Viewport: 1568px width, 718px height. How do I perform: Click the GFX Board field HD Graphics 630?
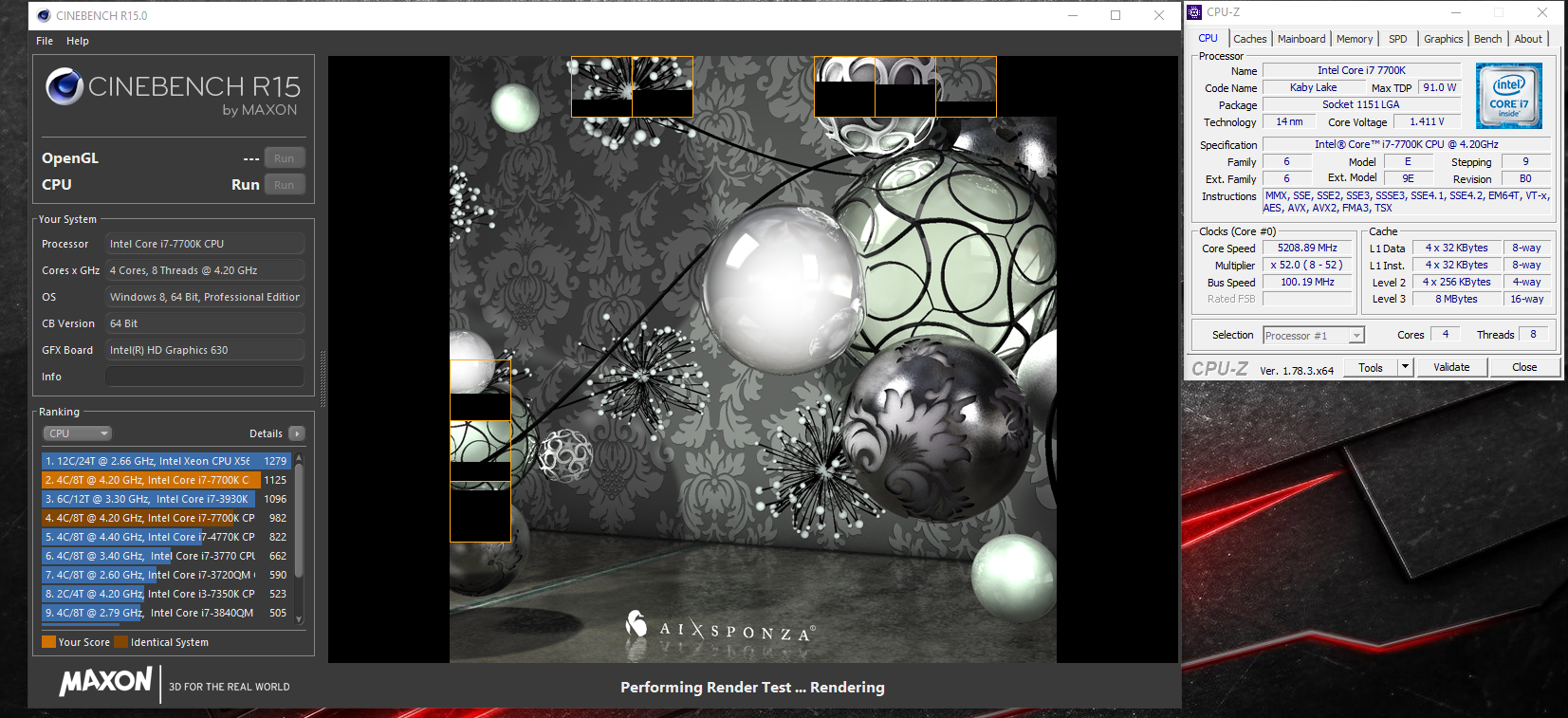[205, 350]
